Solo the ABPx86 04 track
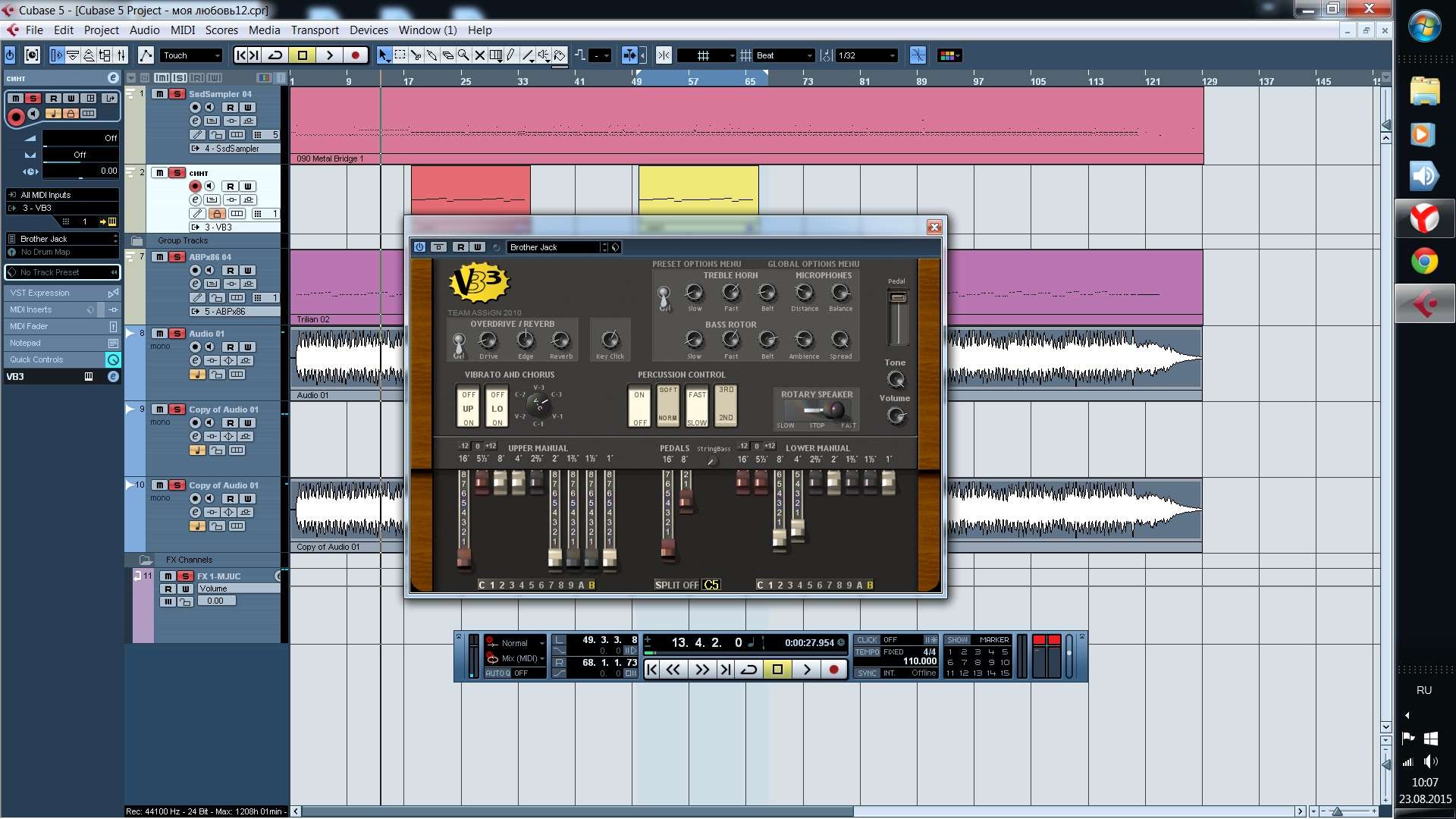The width and height of the screenshot is (1456, 819). coord(177,257)
